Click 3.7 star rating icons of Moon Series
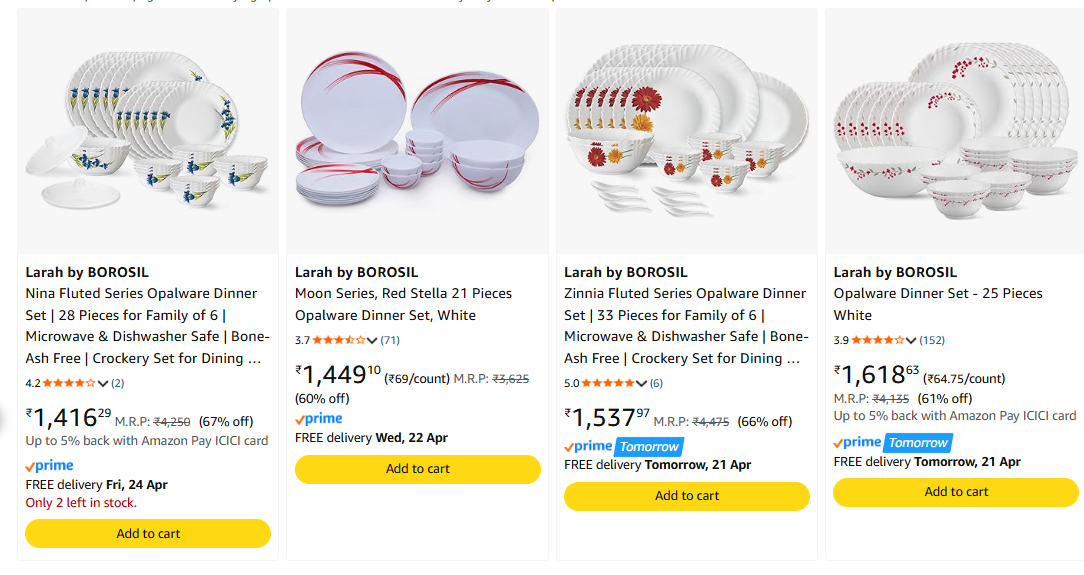The height and width of the screenshot is (575, 1084). tap(338, 340)
